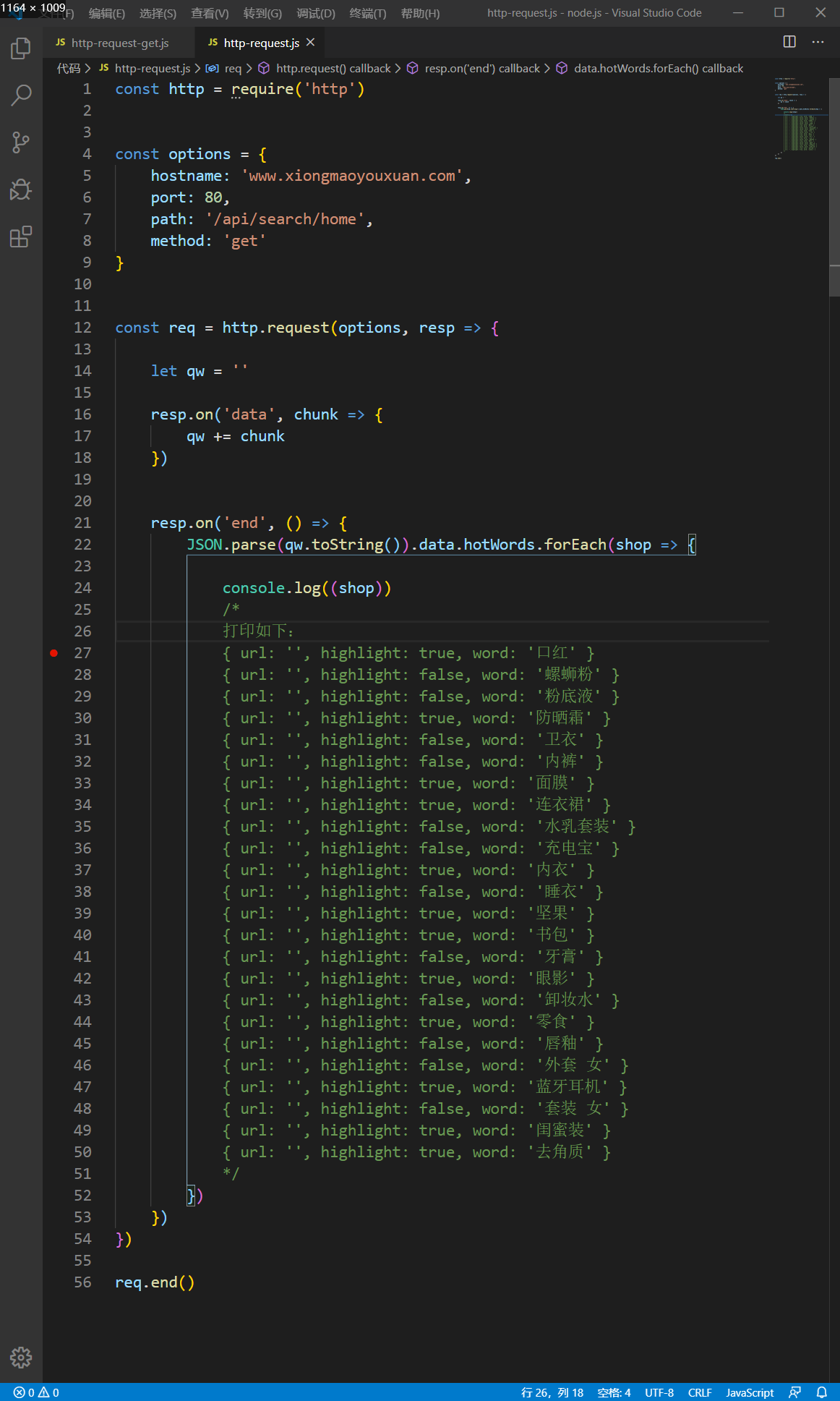The width and height of the screenshot is (840, 1401).
Task: Expand the http-request.js breadcrumb
Action: pos(145,68)
